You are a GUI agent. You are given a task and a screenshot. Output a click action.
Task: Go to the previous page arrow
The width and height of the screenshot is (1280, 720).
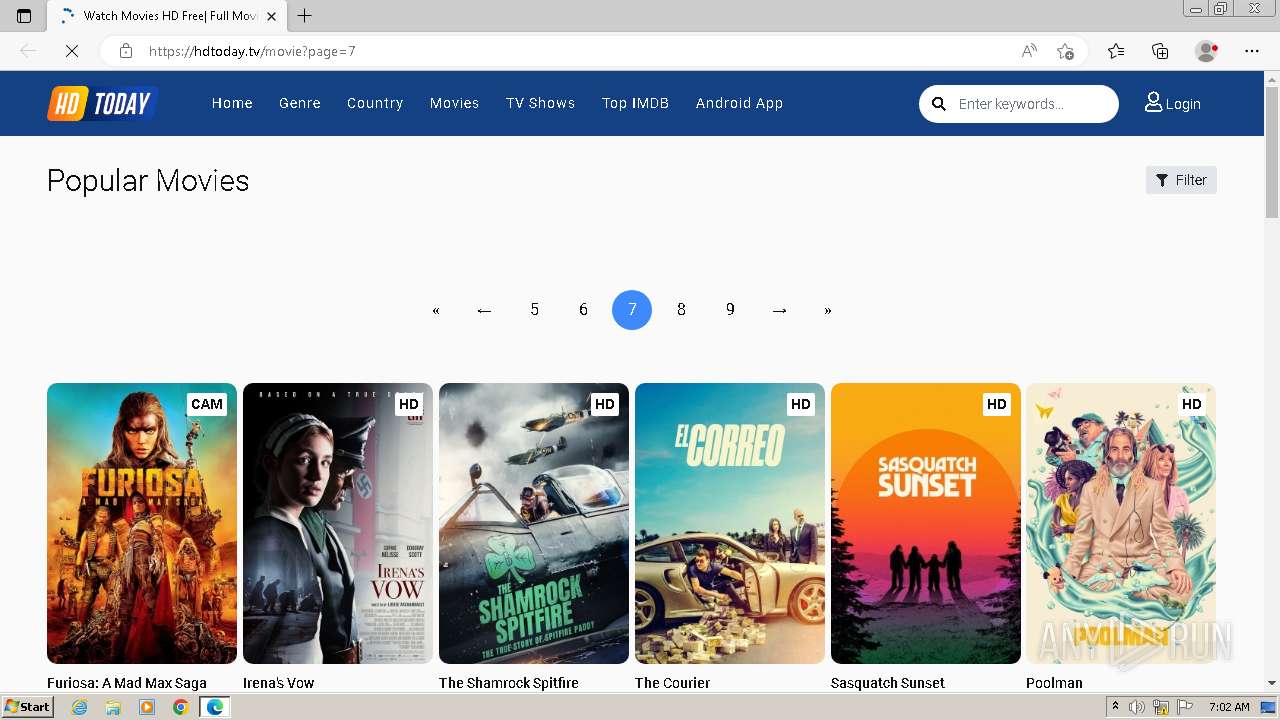pyautogui.click(x=485, y=310)
